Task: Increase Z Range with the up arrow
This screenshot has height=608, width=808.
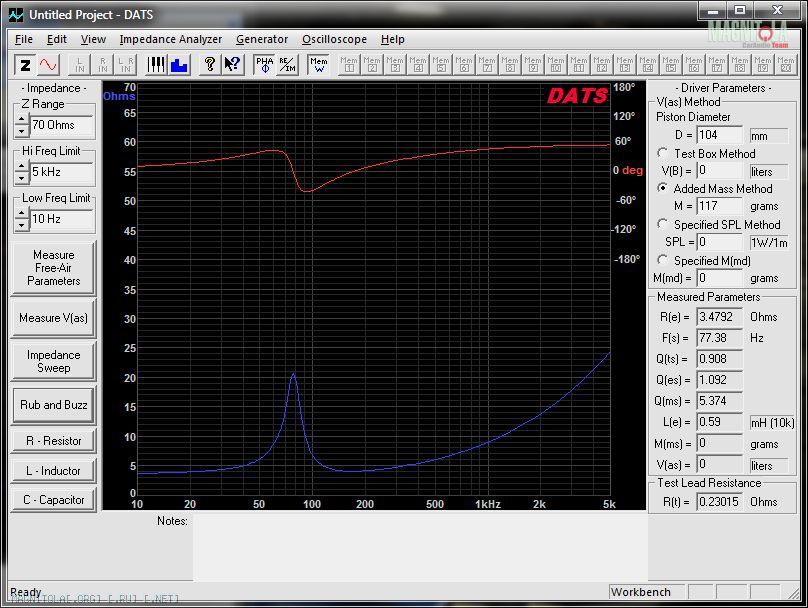Action: pyautogui.click(x=22, y=120)
